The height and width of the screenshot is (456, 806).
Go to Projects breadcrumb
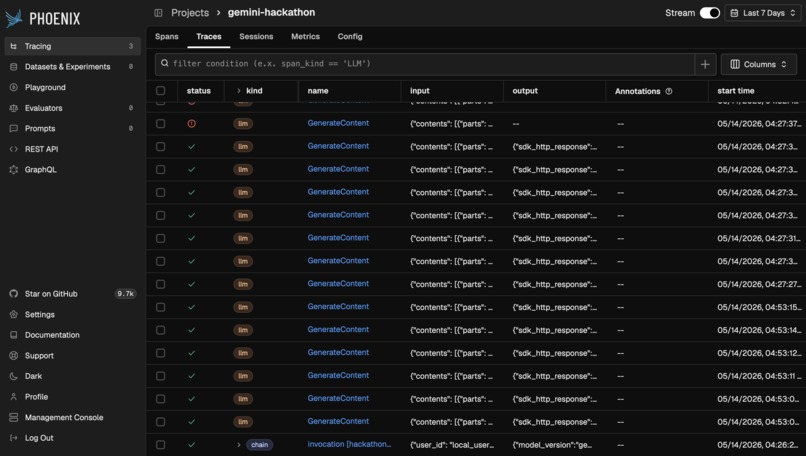tap(190, 13)
